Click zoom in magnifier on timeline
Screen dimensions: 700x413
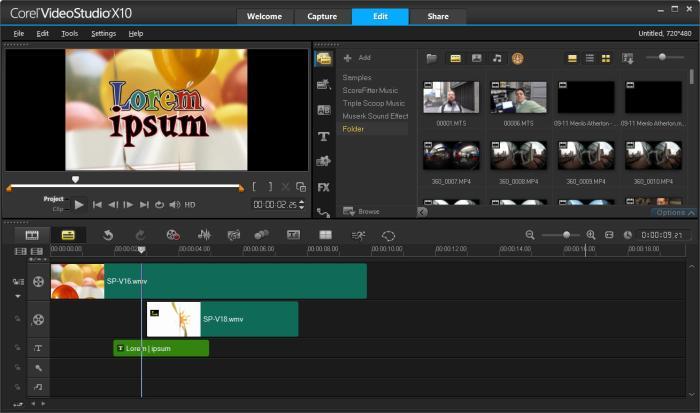coord(591,234)
